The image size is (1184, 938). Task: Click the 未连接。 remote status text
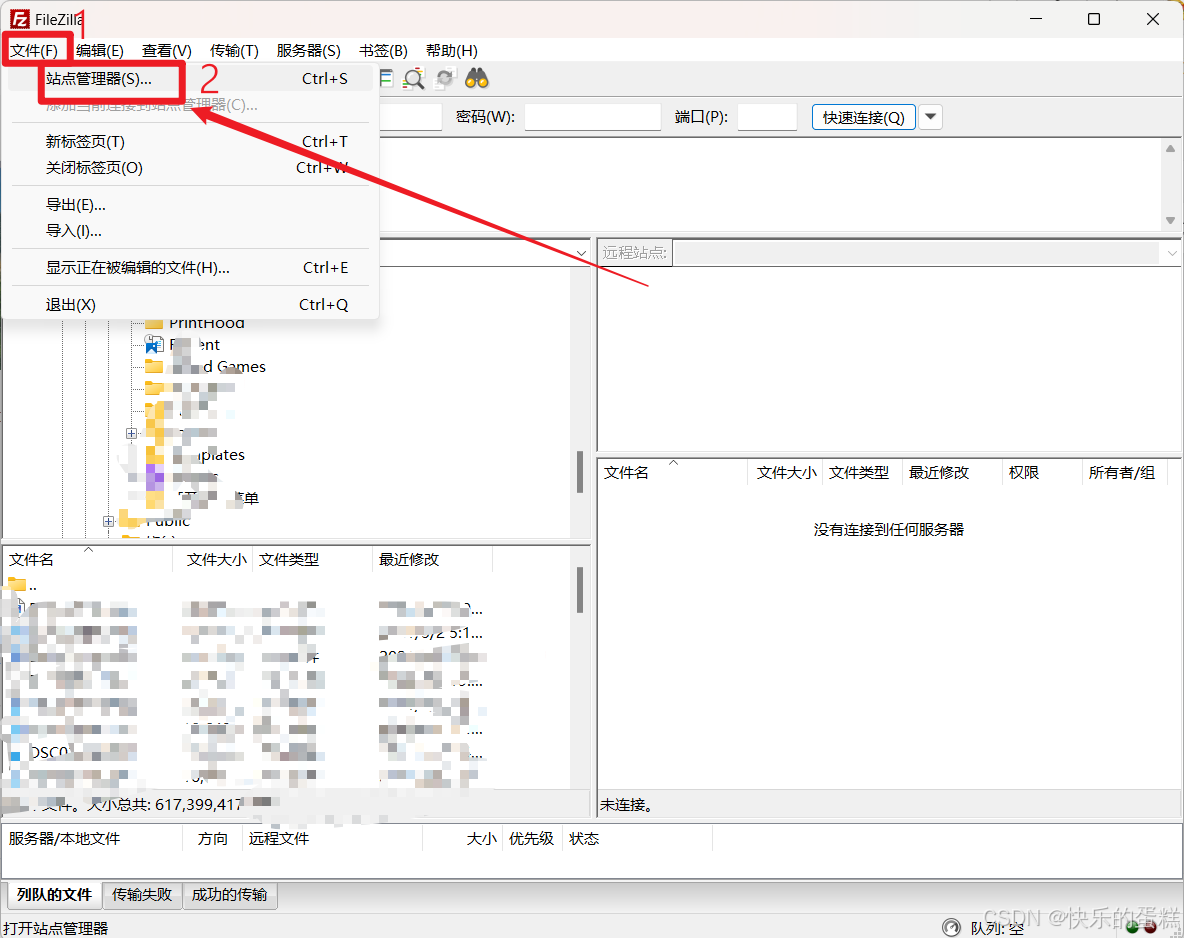[627, 805]
